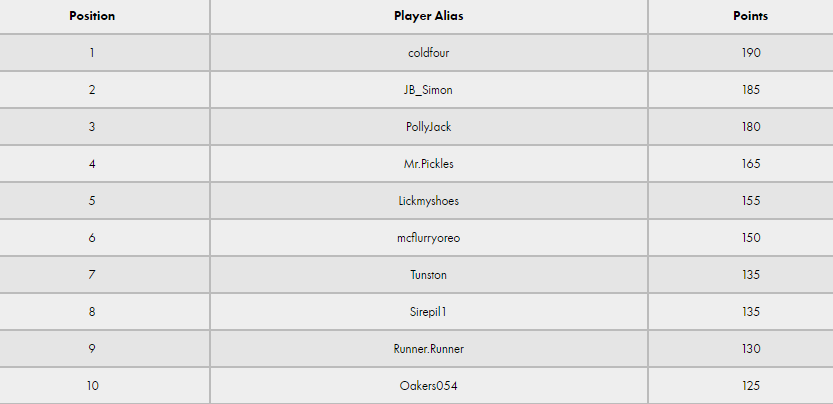Viewport: 833px width, 404px height.
Task: Select player alias coldfour
Action: tap(429, 53)
